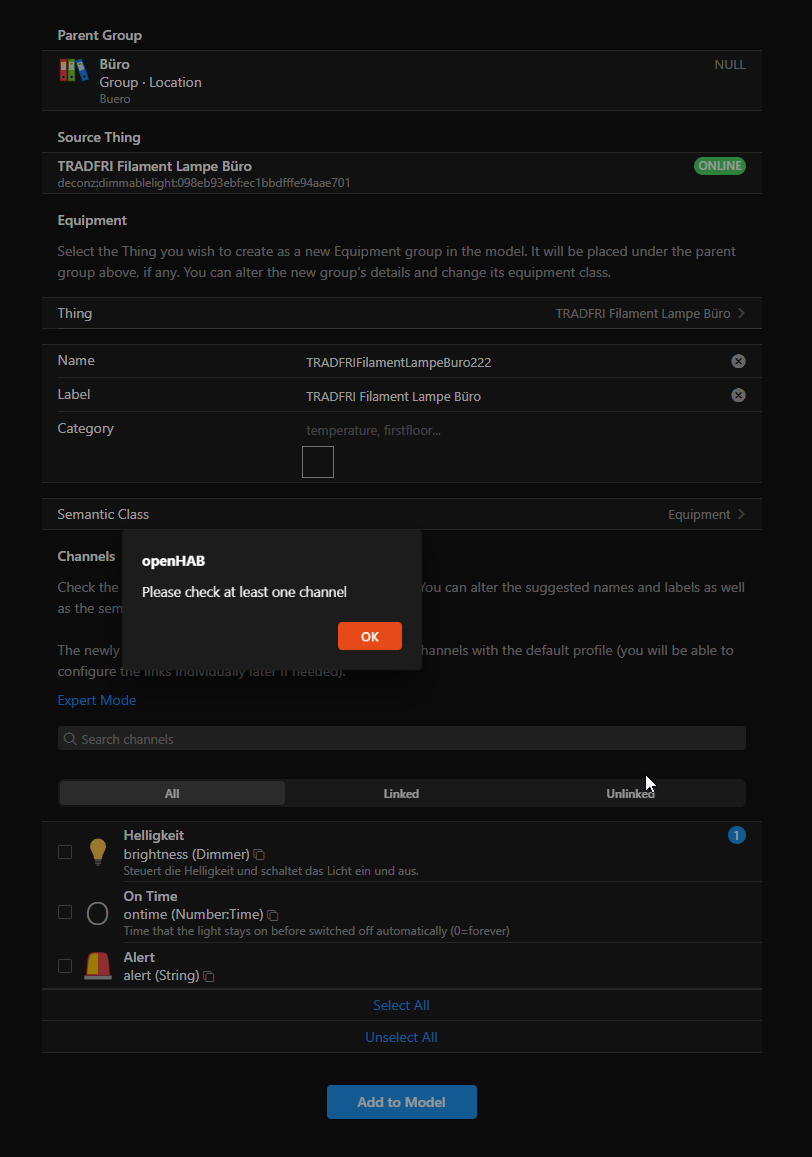Click the Select All link

[x=401, y=1005]
